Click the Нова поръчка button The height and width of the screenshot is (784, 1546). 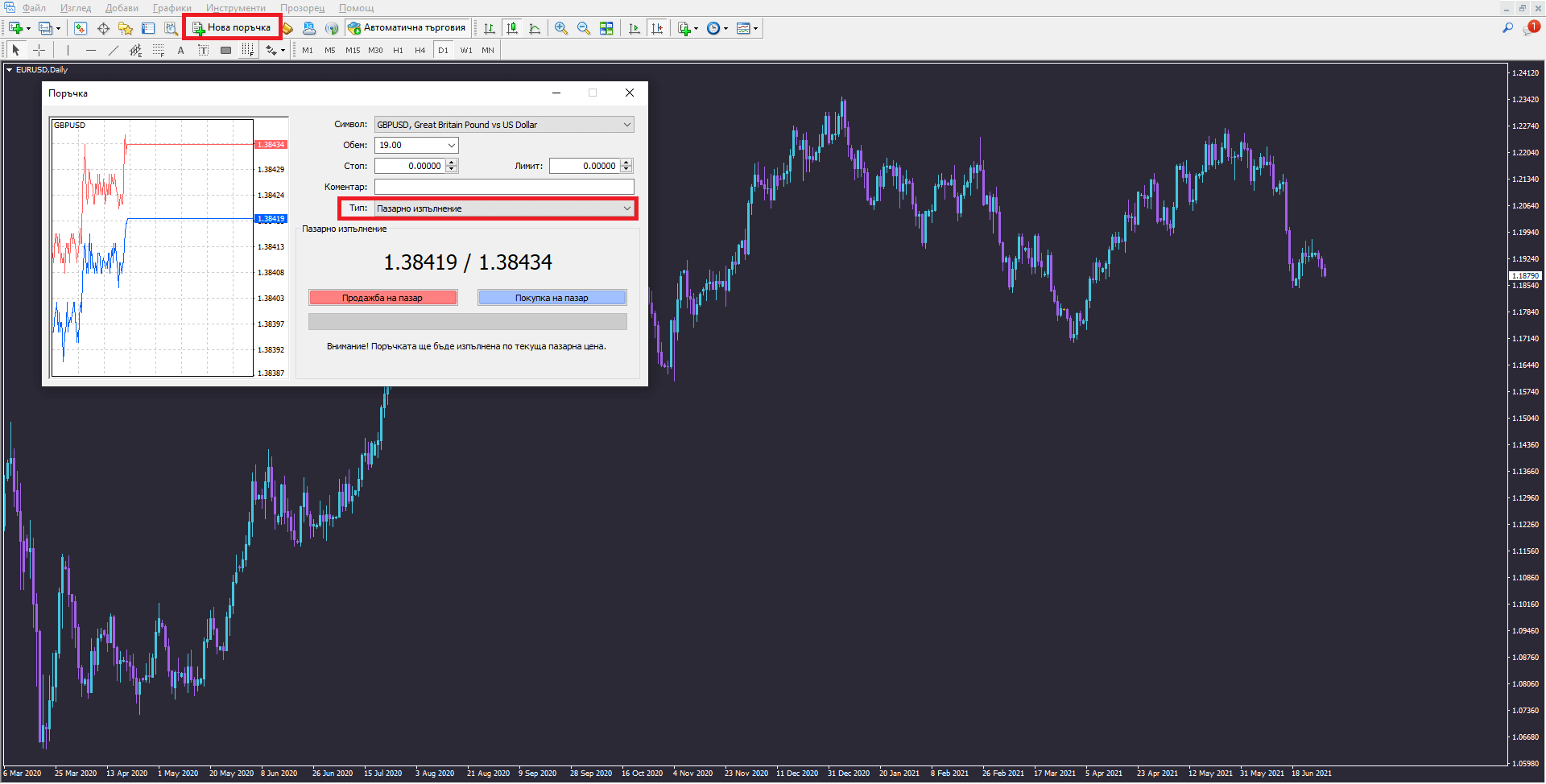coord(232,27)
